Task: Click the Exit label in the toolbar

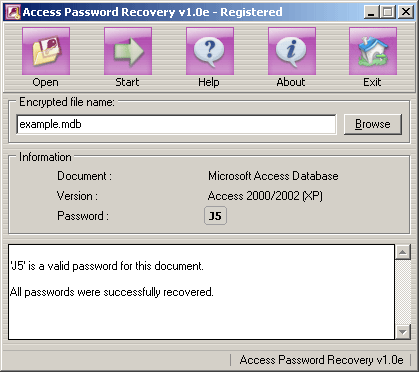Action: pyautogui.click(x=372, y=82)
